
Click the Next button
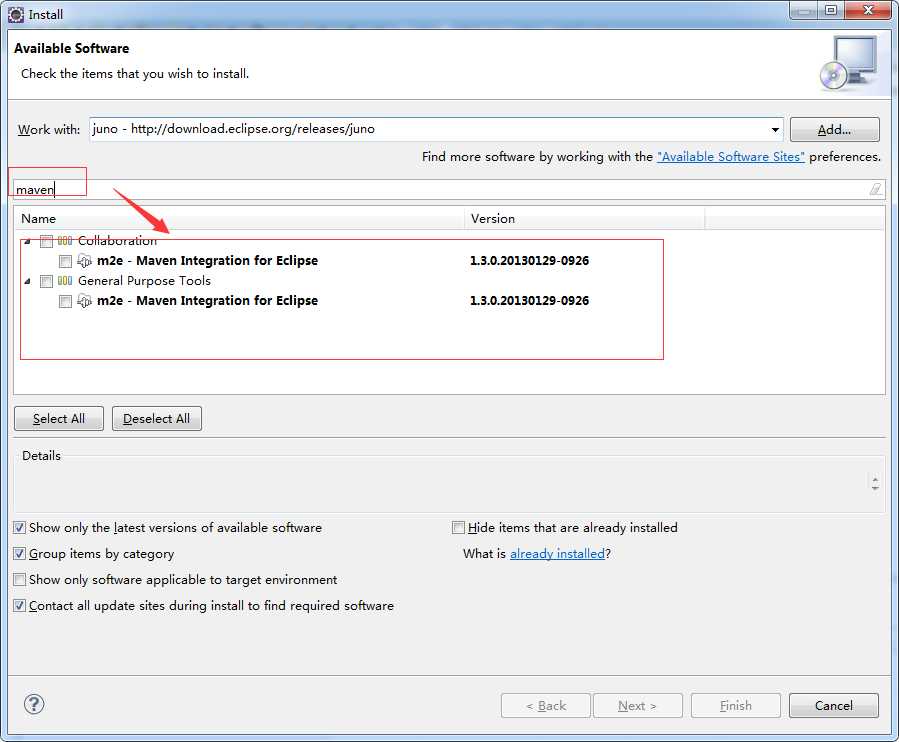tap(638, 705)
